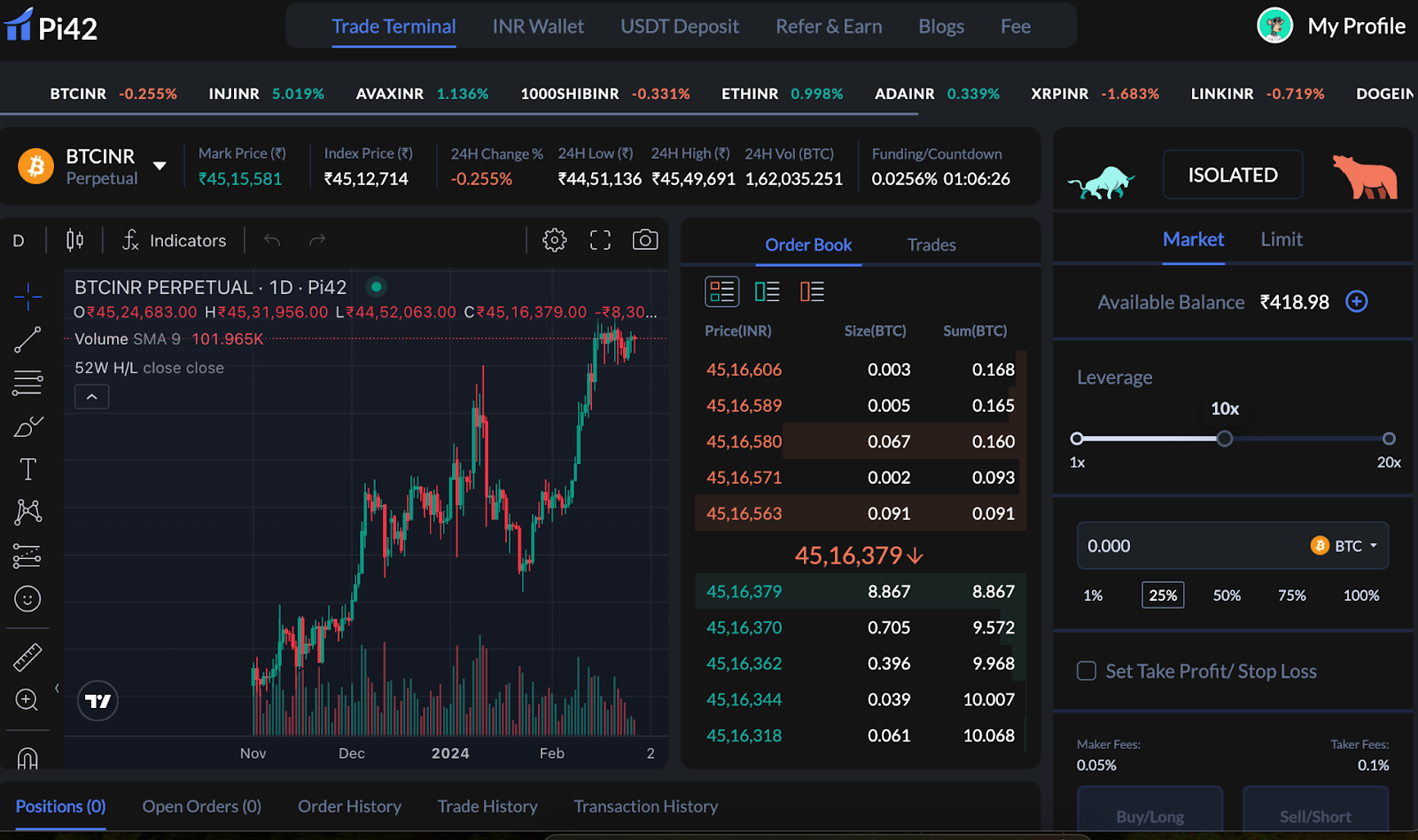Set leverage to 1x endpoint
Image resolution: width=1418 pixels, height=840 pixels.
coord(1077,439)
